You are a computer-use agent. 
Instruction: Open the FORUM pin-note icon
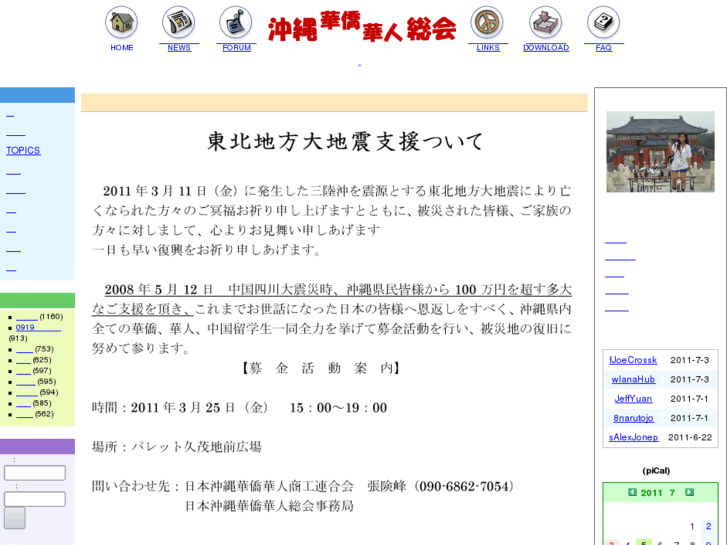tap(236, 22)
